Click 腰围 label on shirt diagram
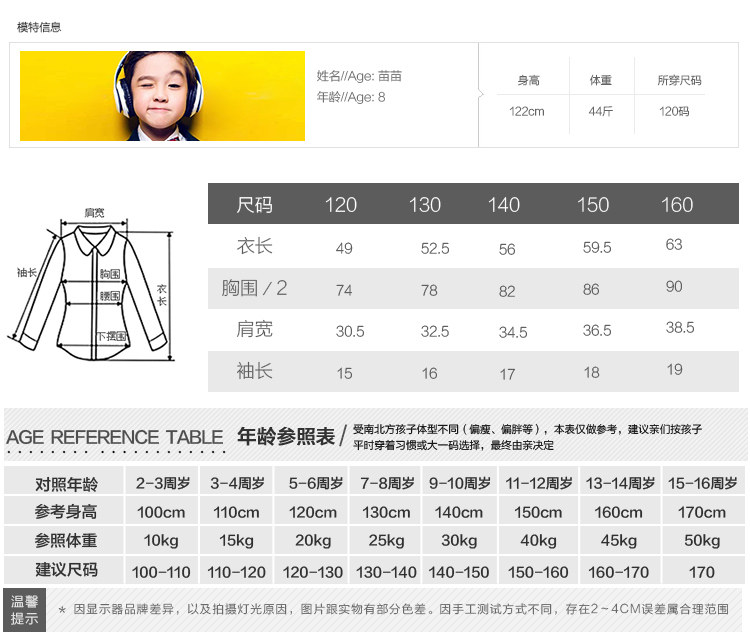The height and width of the screenshot is (640, 750). (x=110, y=297)
